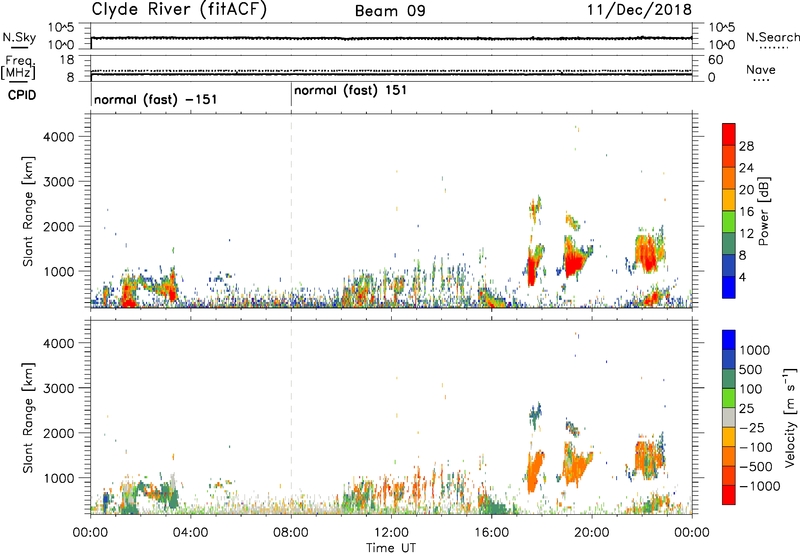This screenshot has height=554, width=800.
Task: Click the 'CPID' row label
Action: (22, 95)
